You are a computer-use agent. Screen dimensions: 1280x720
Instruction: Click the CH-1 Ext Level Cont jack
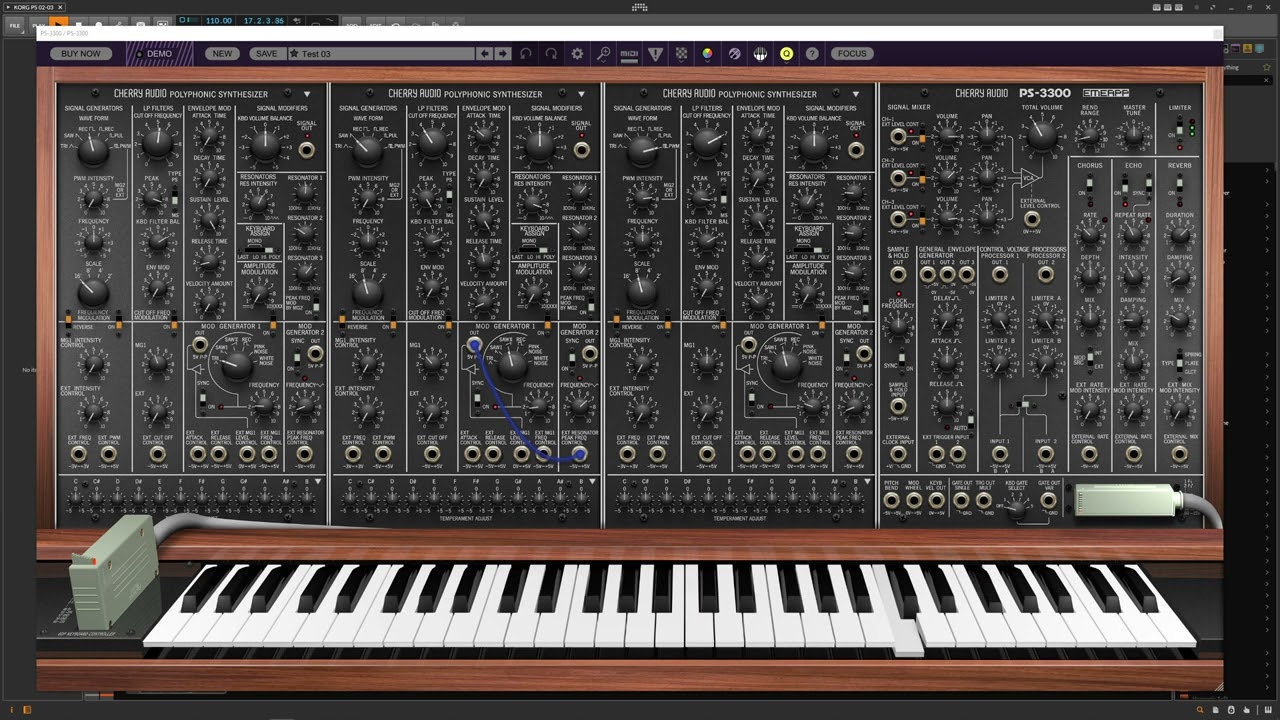(898, 137)
